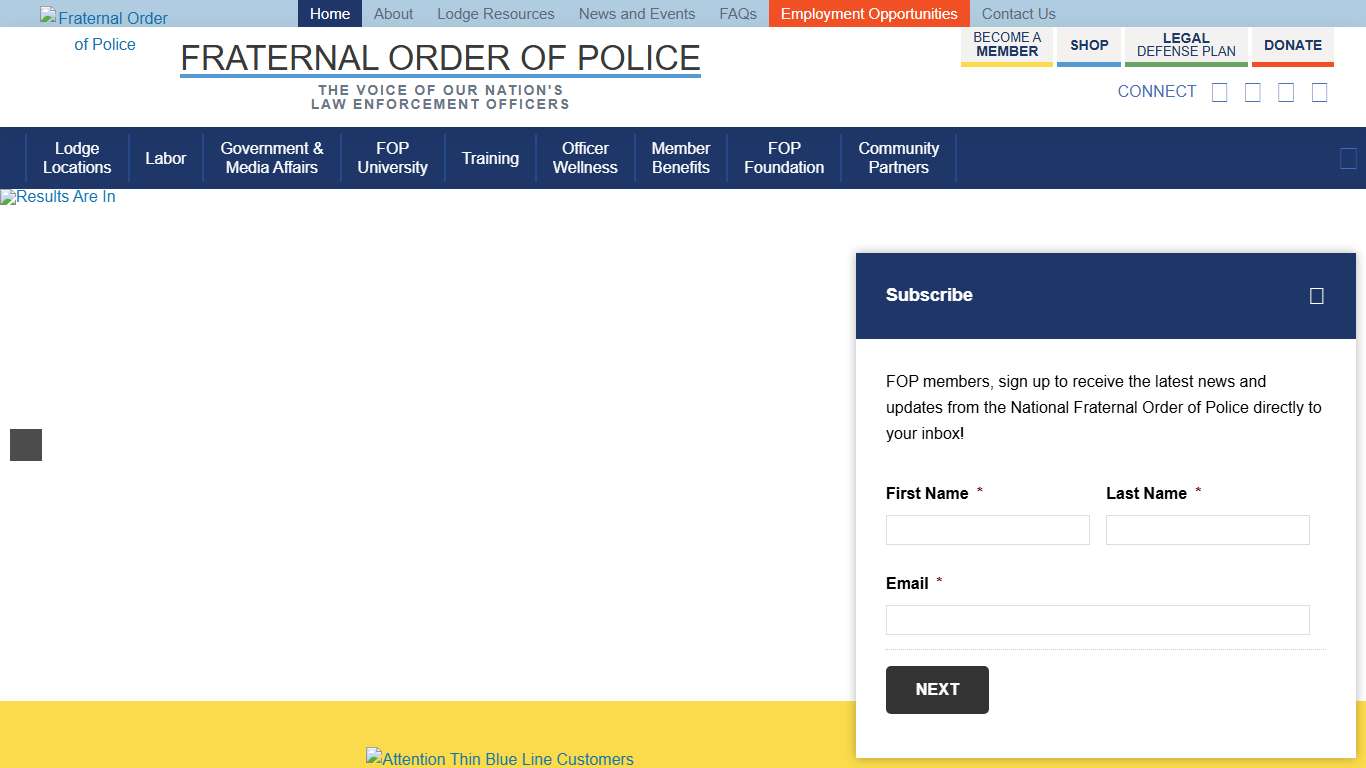Select the News and Events menu item
The image size is (1366, 768).
(x=636, y=13)
